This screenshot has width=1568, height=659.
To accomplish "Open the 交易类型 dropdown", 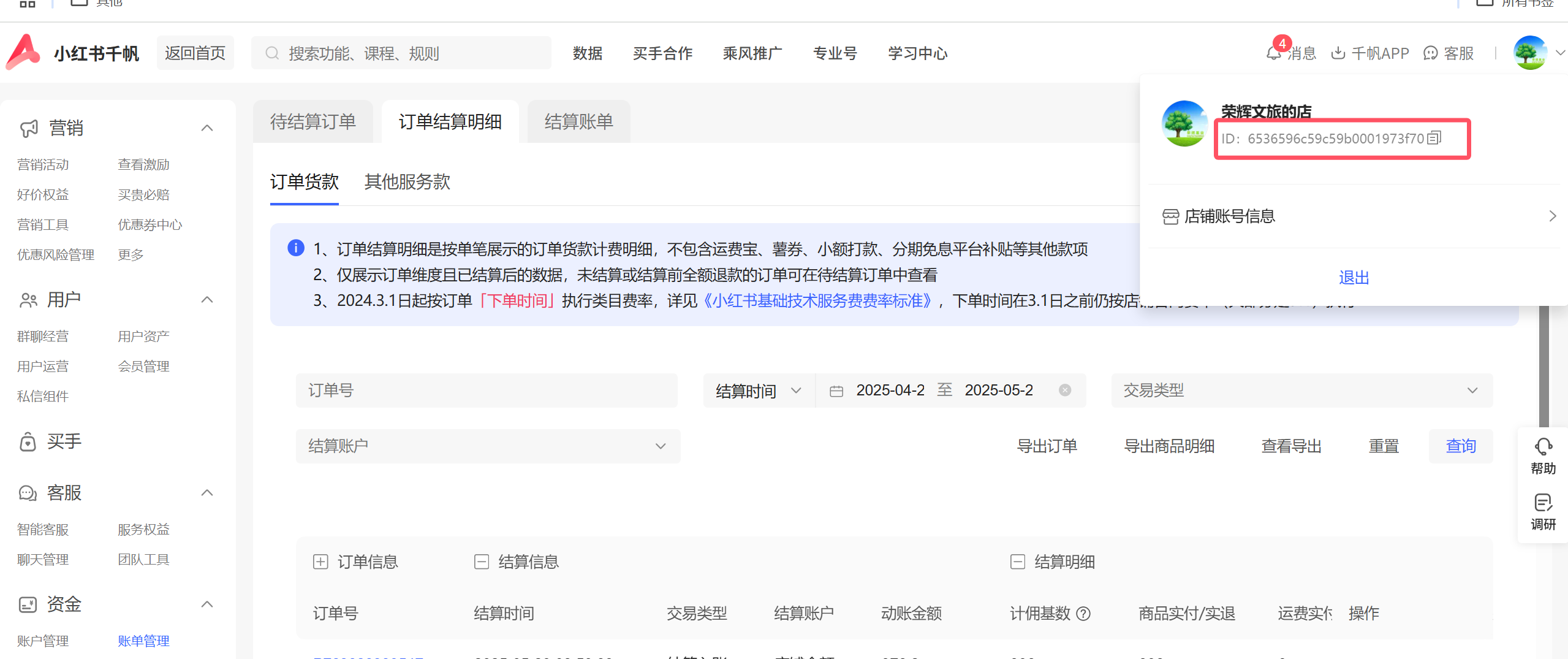I will pos(1302,390).
